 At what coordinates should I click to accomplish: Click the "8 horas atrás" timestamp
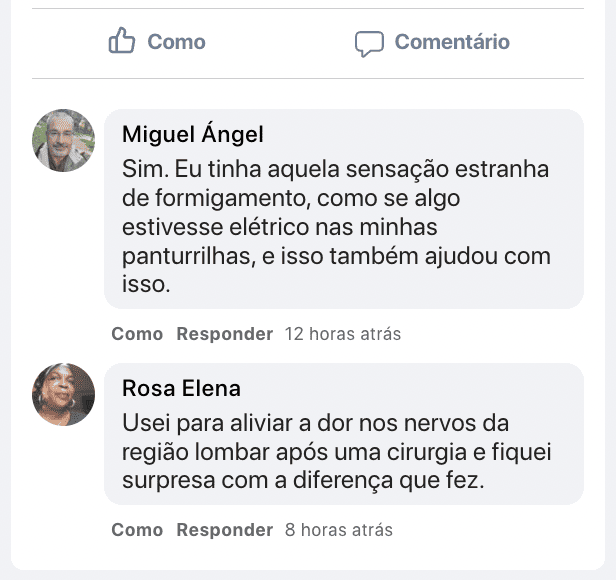tap(339, 530)
